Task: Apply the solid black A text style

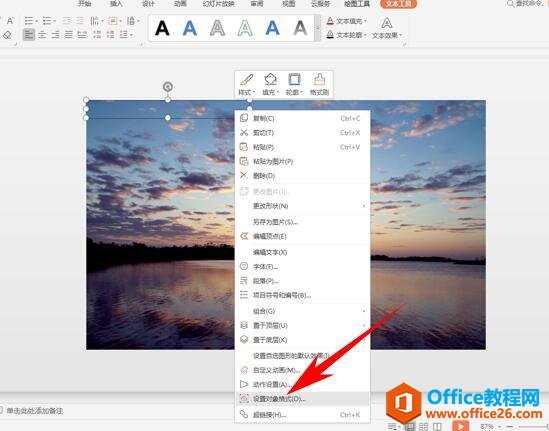Action: tap(162, 28)
